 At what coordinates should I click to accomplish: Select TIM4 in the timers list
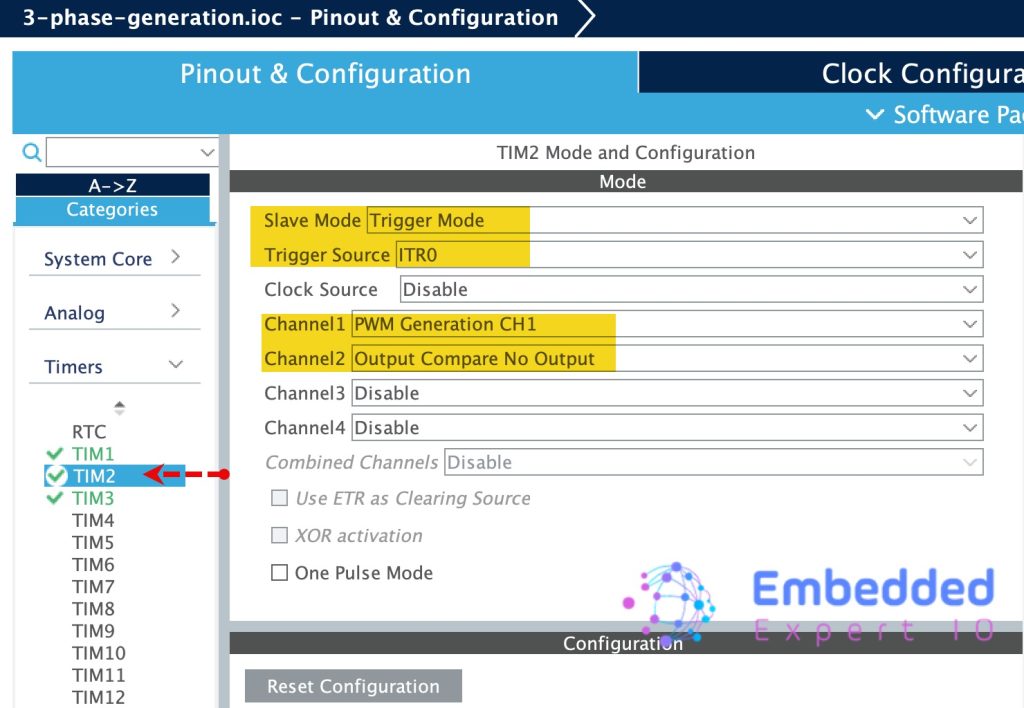tap(93, 520)
